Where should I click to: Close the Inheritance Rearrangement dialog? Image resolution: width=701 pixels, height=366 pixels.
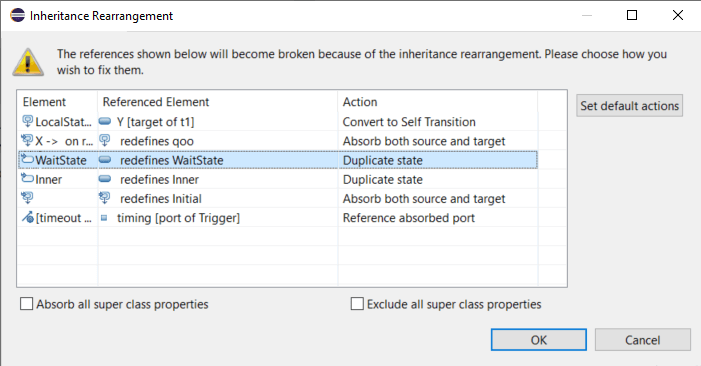click(x=678, y=15)
